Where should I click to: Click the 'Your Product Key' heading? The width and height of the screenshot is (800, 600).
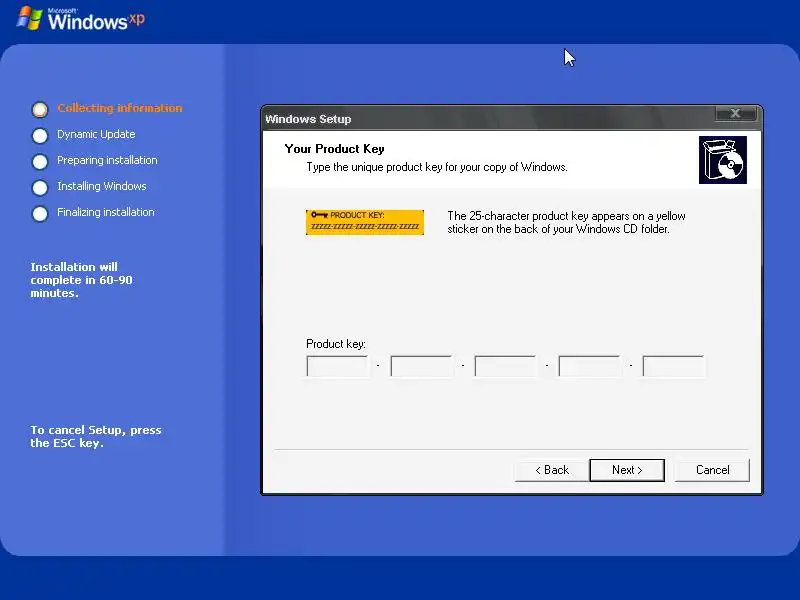click(334, 149)
